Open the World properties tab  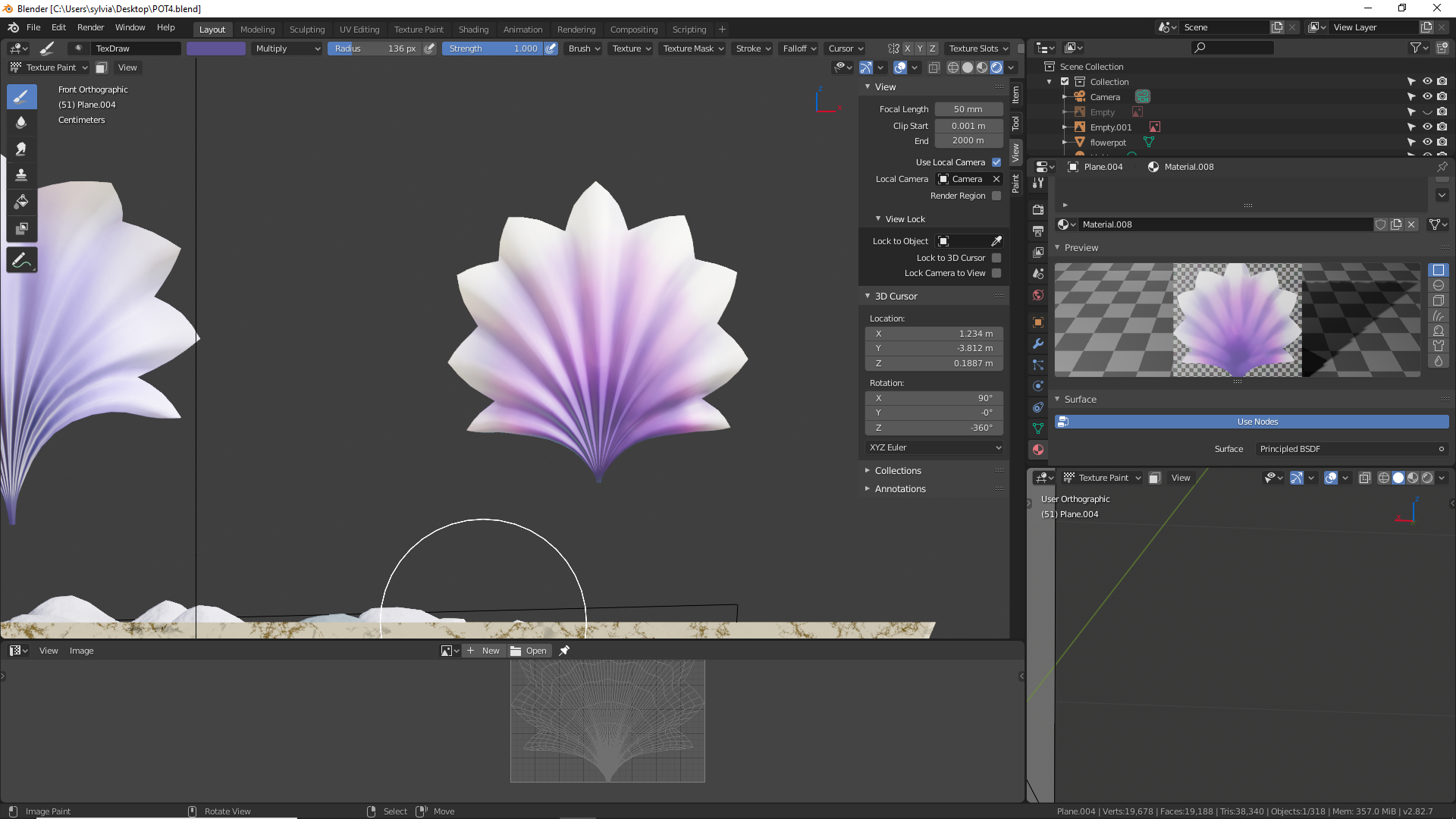point(1038,295)
